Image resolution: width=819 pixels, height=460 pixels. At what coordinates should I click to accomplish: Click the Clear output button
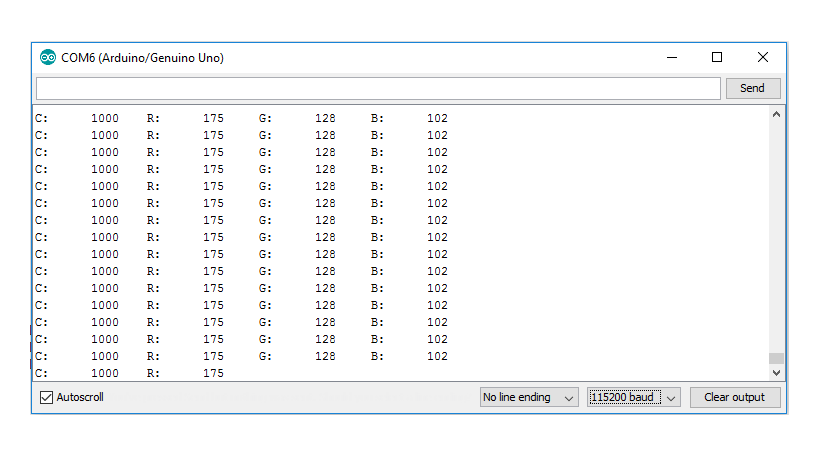coord(734,397)
